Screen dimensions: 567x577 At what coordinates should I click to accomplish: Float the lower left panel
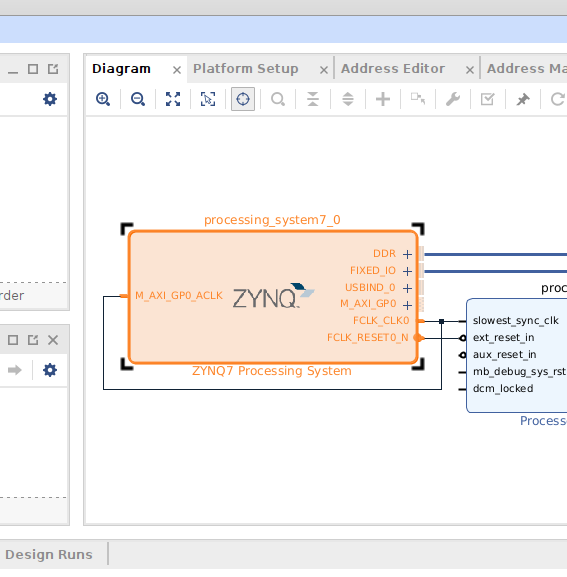(x=33, y=340)
